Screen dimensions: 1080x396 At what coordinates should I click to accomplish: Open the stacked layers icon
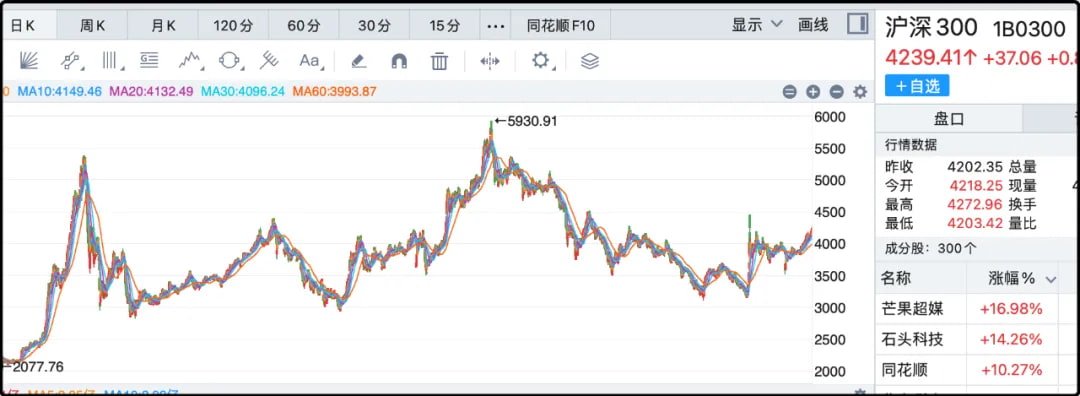pyautogui.click(x=590, y=61)
